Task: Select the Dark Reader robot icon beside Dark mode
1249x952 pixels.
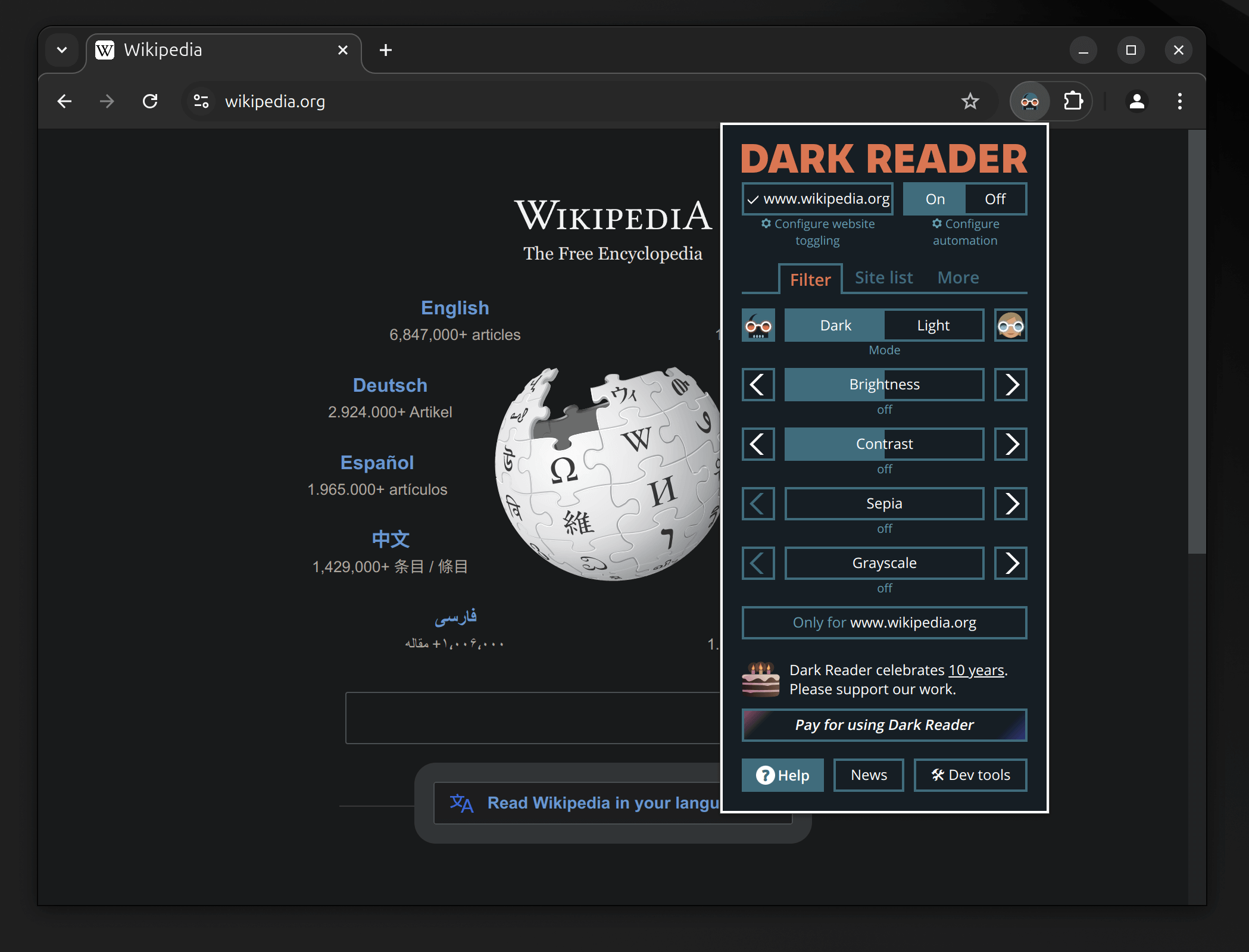Action: tap(758, 325)
